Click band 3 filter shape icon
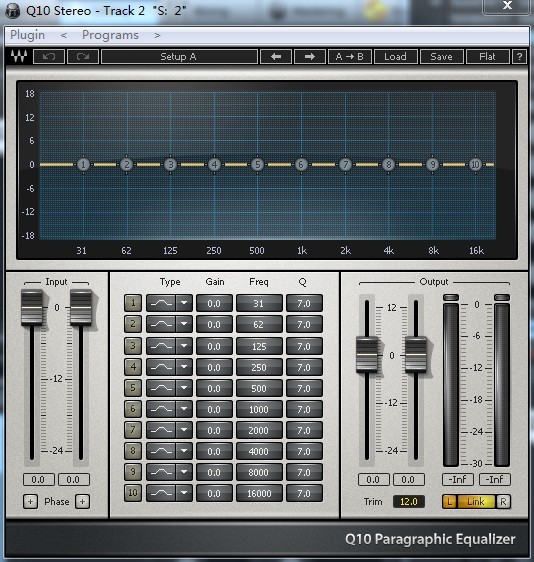 tap(161, 346)
